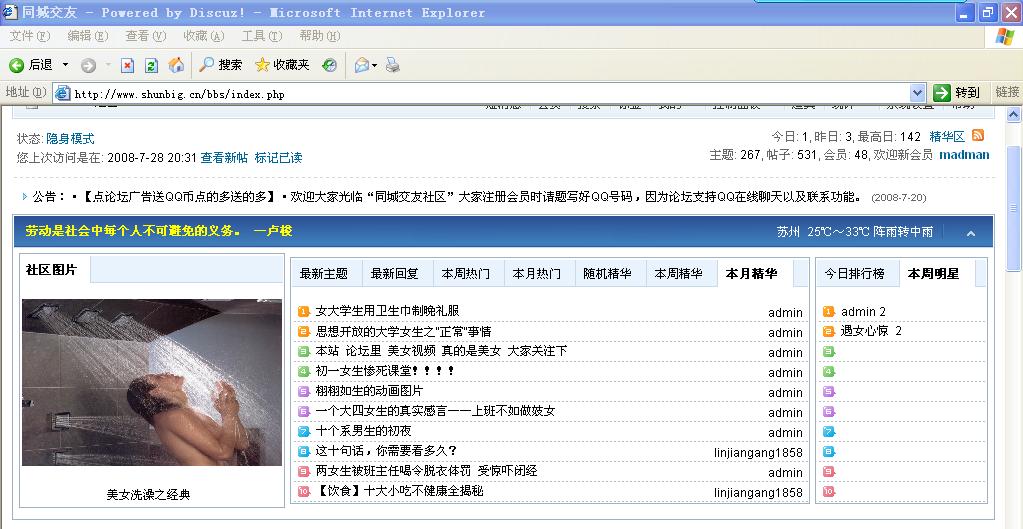Click the green 转到 Go arrow

[942, 92]
